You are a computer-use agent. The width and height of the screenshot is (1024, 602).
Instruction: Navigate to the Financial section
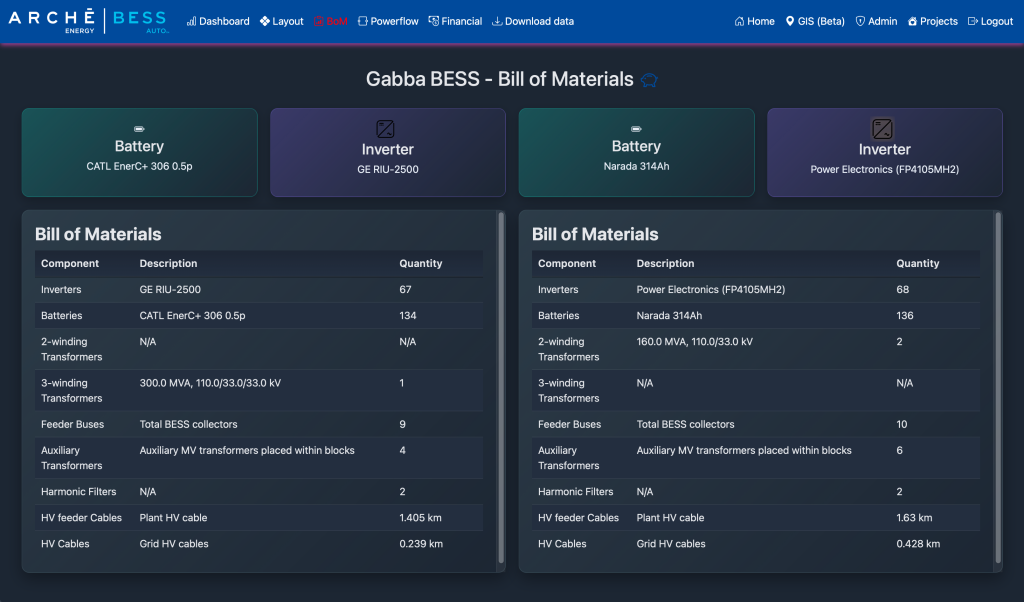click(455, 21)
